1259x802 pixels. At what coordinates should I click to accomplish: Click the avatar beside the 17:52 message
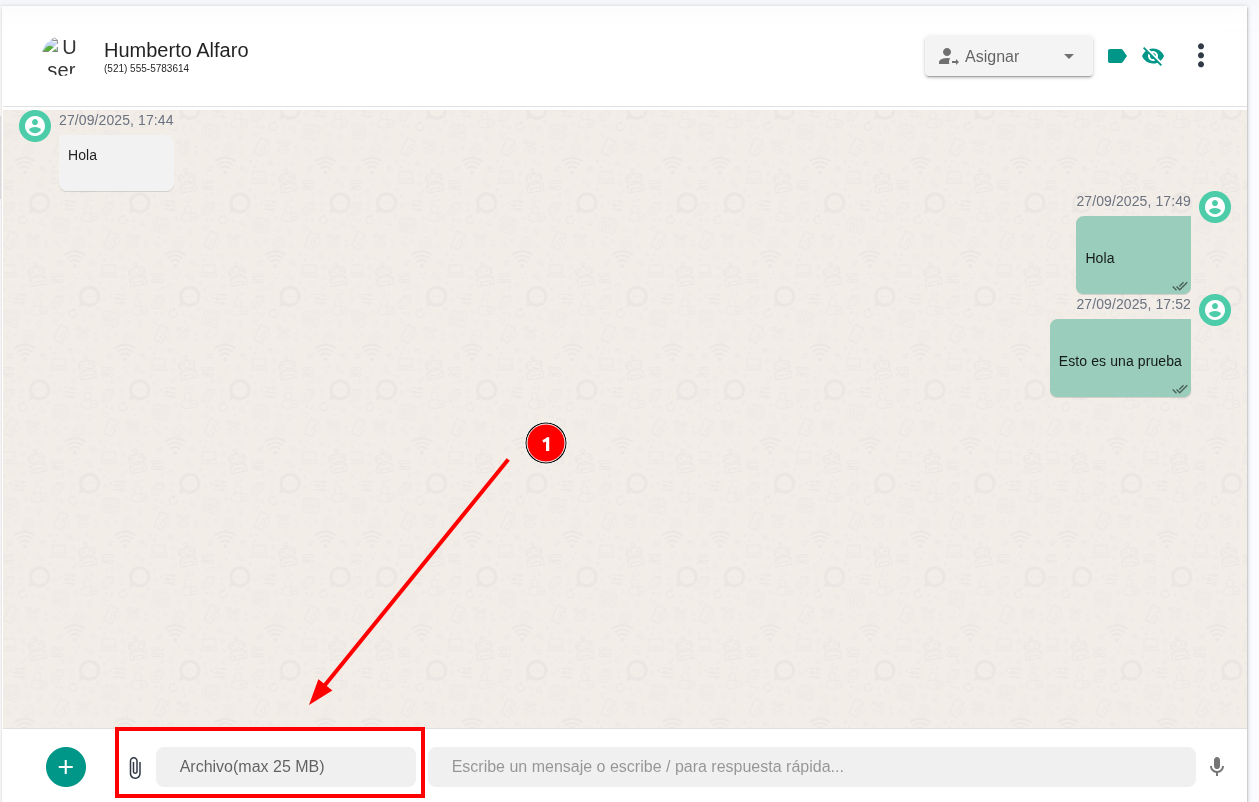[x=1215, y=310]
